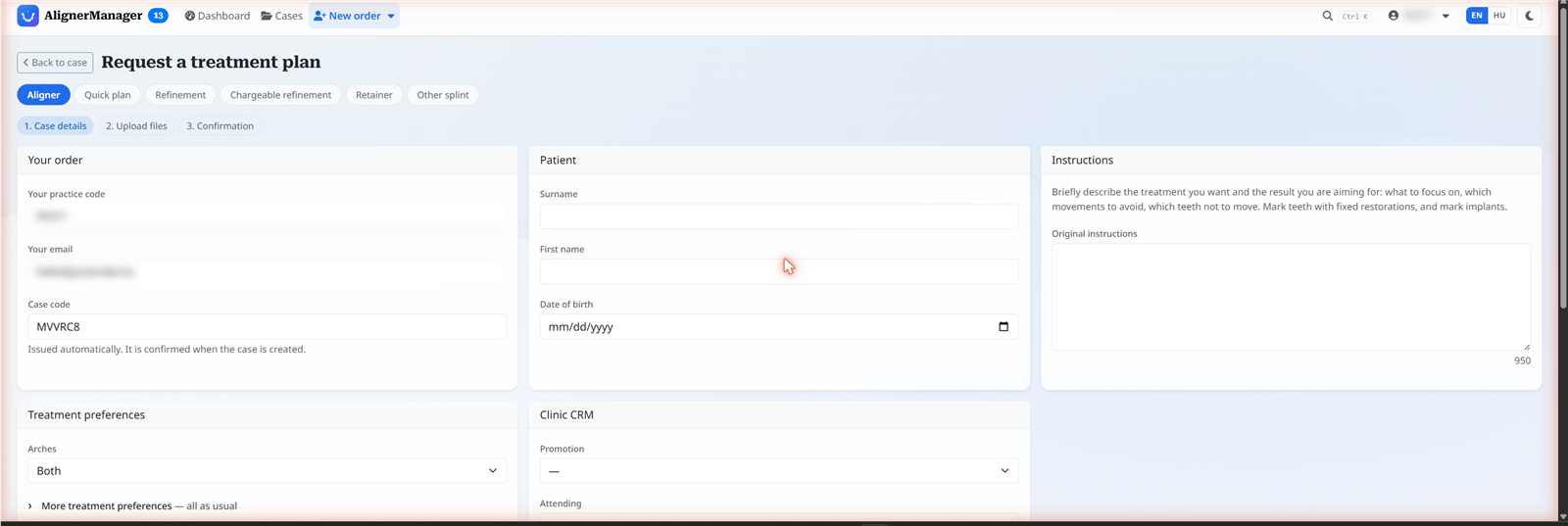This screenshot has height=526, width=1568.
Task: Click the Case code field MVVRC8
Action: click(268, 326)
